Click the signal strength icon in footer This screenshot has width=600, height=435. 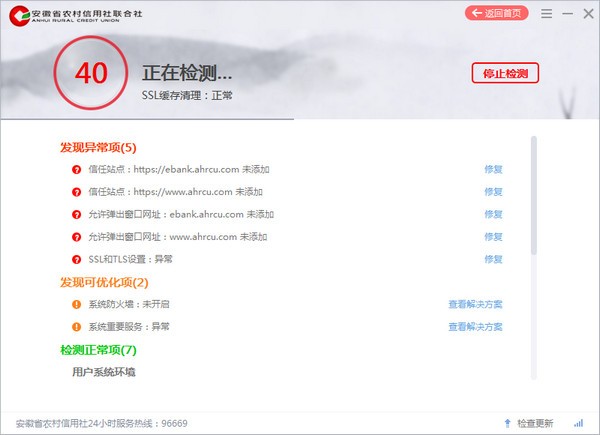pyautogui.click(x=579, y=423)
